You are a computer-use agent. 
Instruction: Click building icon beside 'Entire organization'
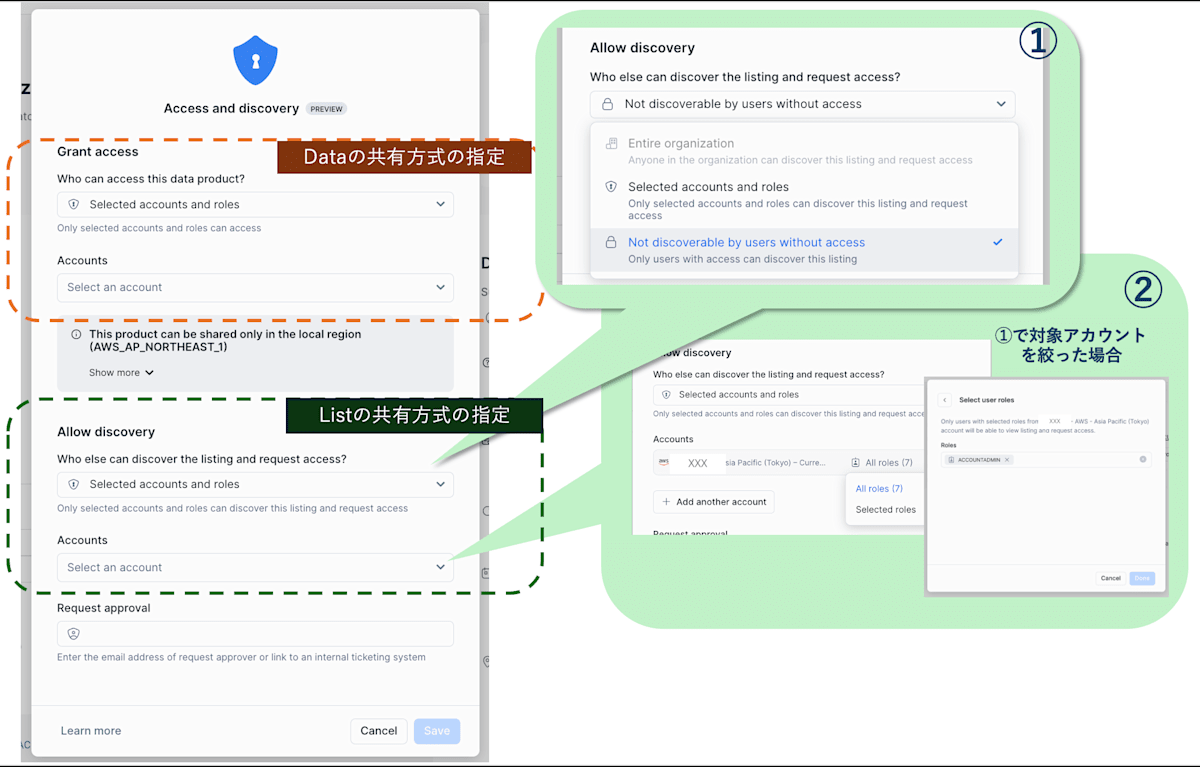pos(612,144)
